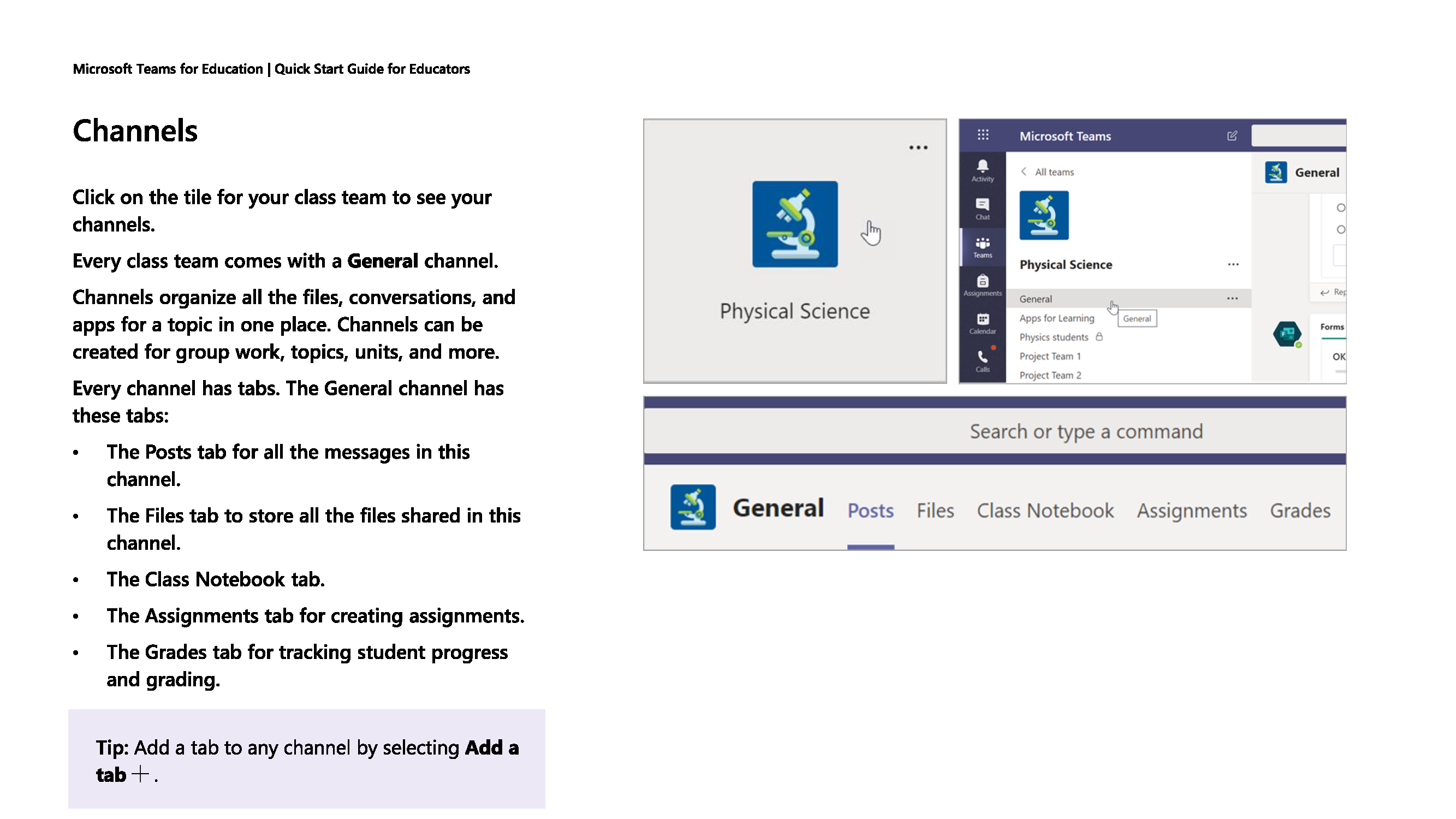1456x819 pixels.
Task: Switch to the Posts tab
Action: point(870,511)
